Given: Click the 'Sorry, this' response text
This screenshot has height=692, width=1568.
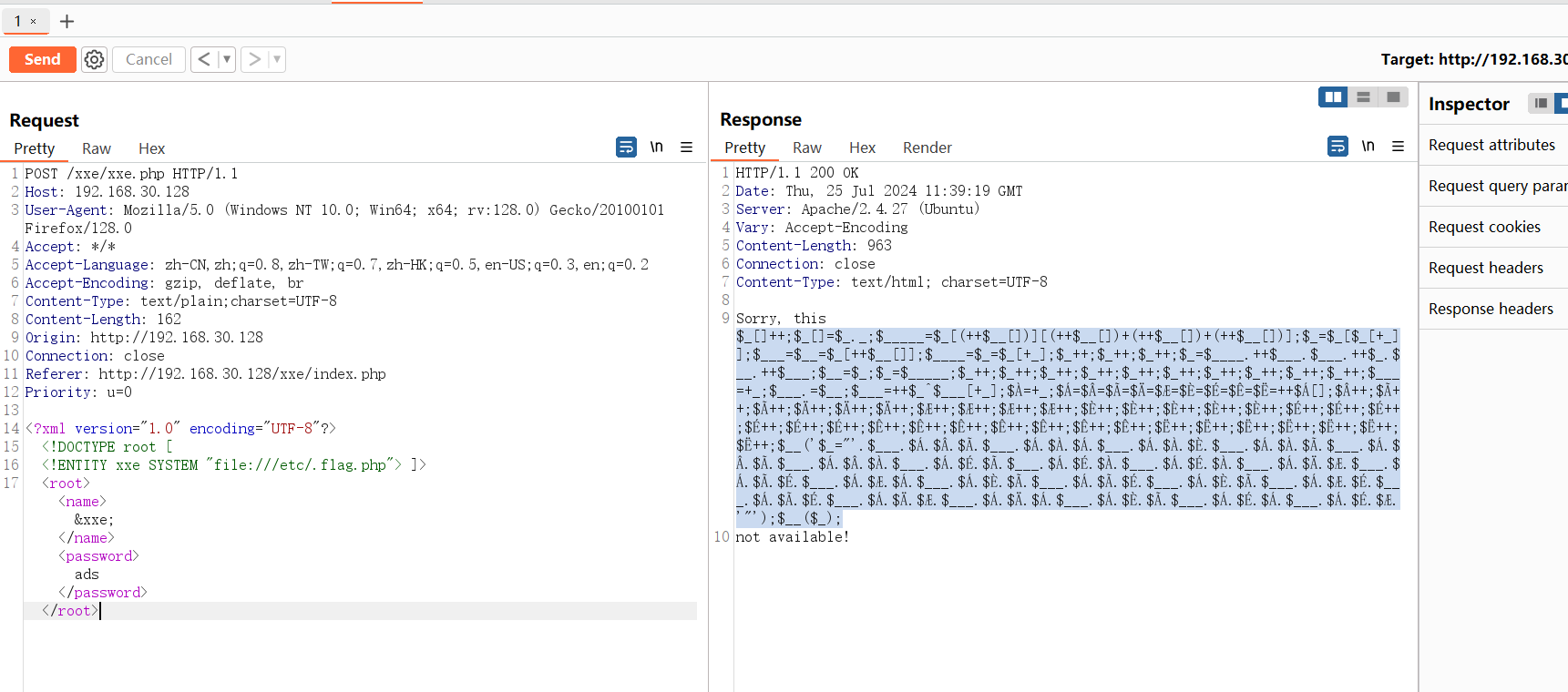Looking at the screenshot, I should click(x=781, y=319).
